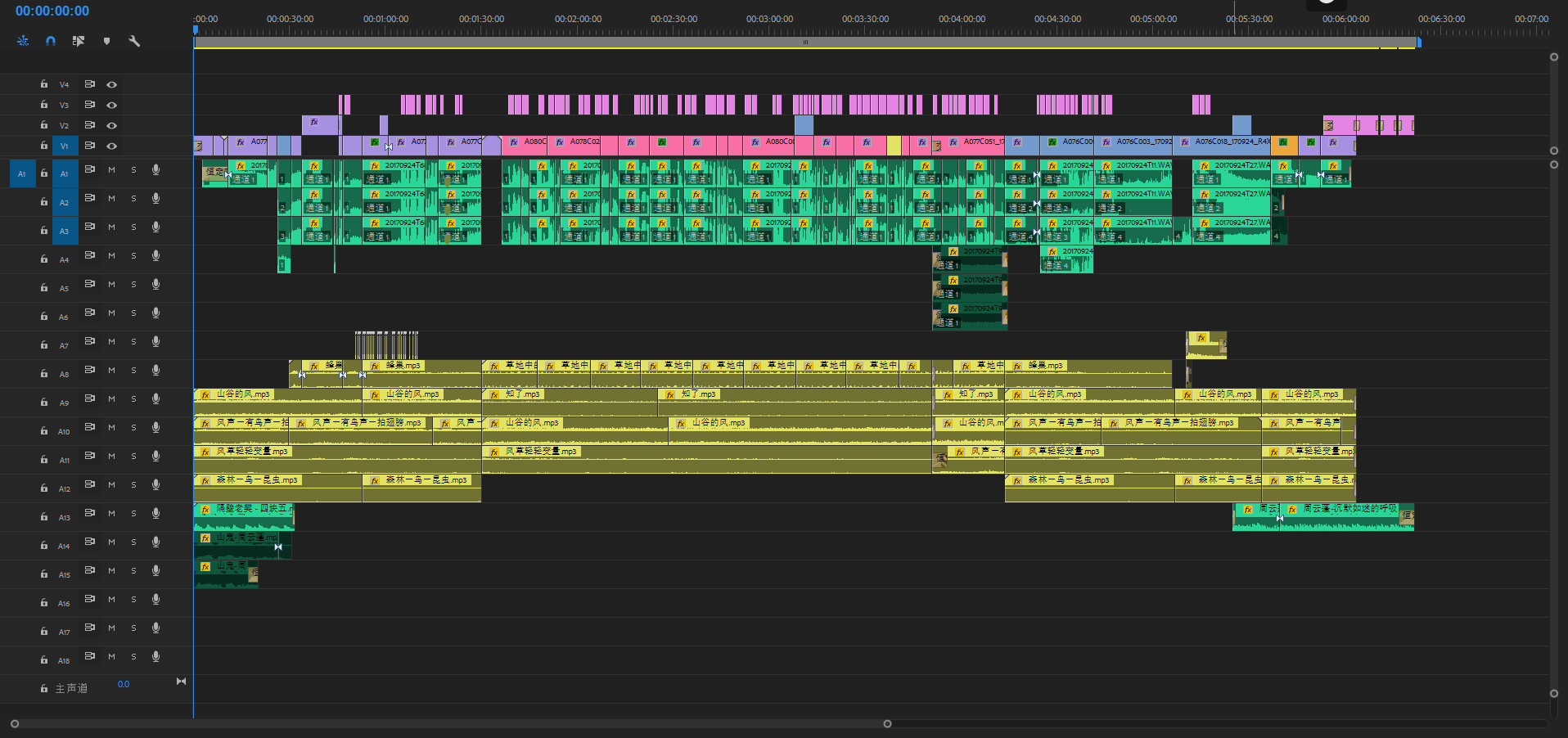Open Timeline Display Settings wrench

pyautogui.click(x=134, y=41)
